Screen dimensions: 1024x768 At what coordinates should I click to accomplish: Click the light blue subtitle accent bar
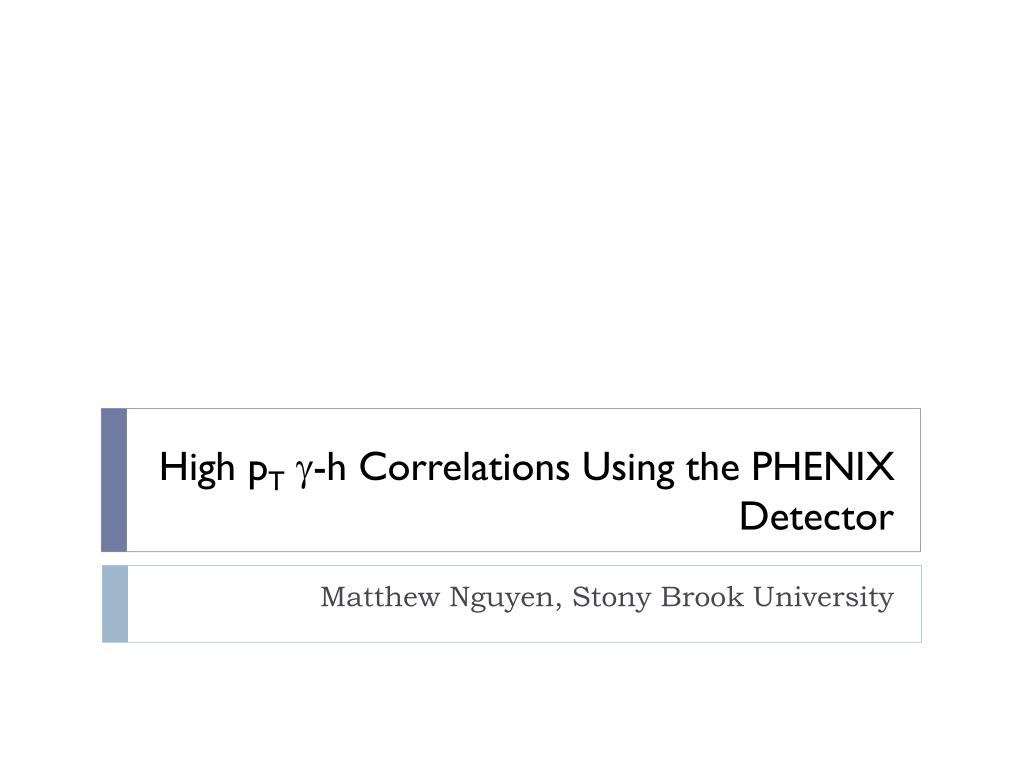[115, 604]
